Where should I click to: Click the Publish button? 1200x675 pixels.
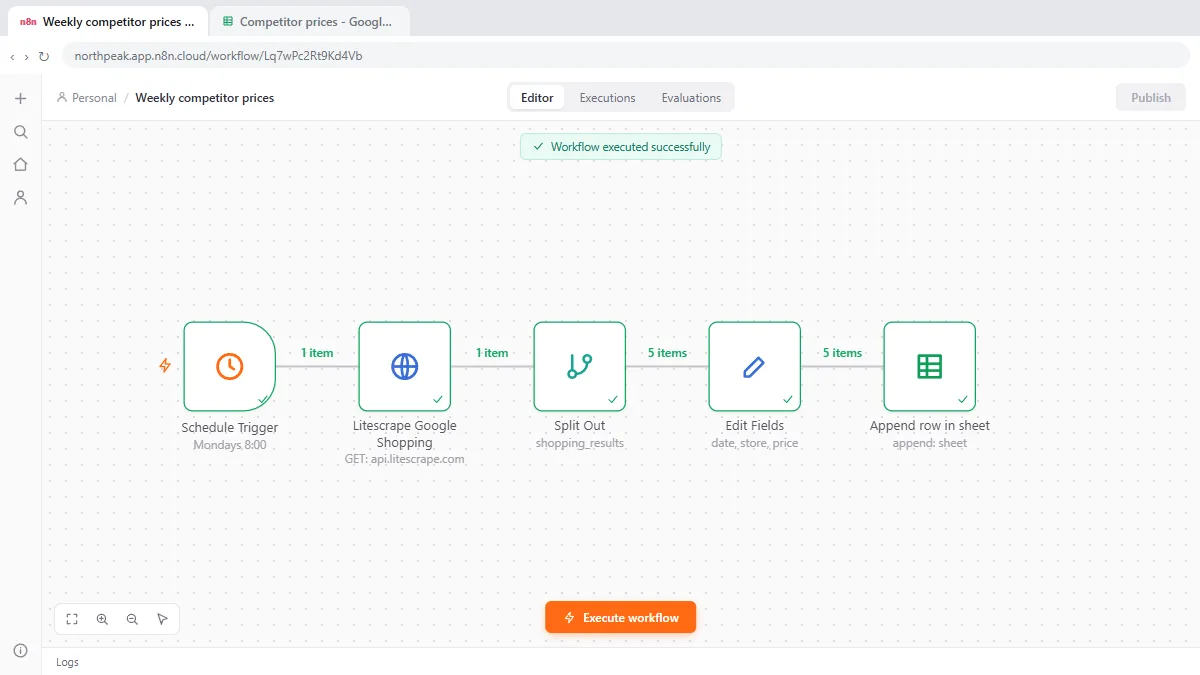click(x=1151, y=98)
